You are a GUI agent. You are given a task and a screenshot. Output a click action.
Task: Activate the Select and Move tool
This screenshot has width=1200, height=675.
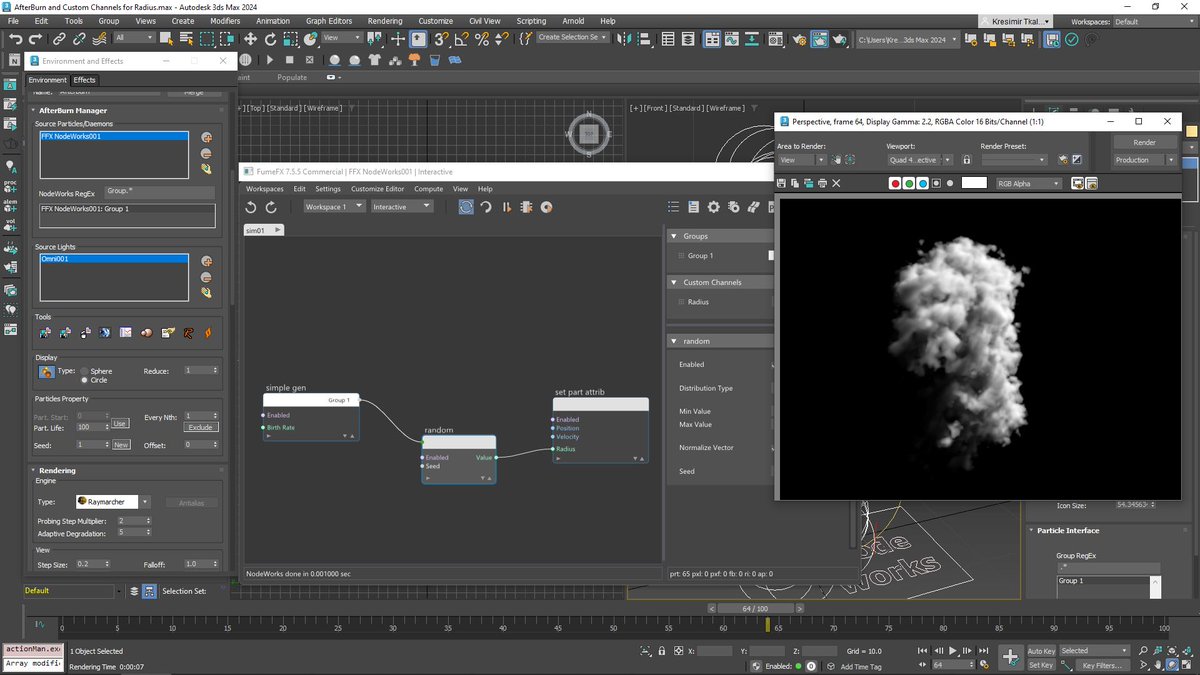pos(250,38)
